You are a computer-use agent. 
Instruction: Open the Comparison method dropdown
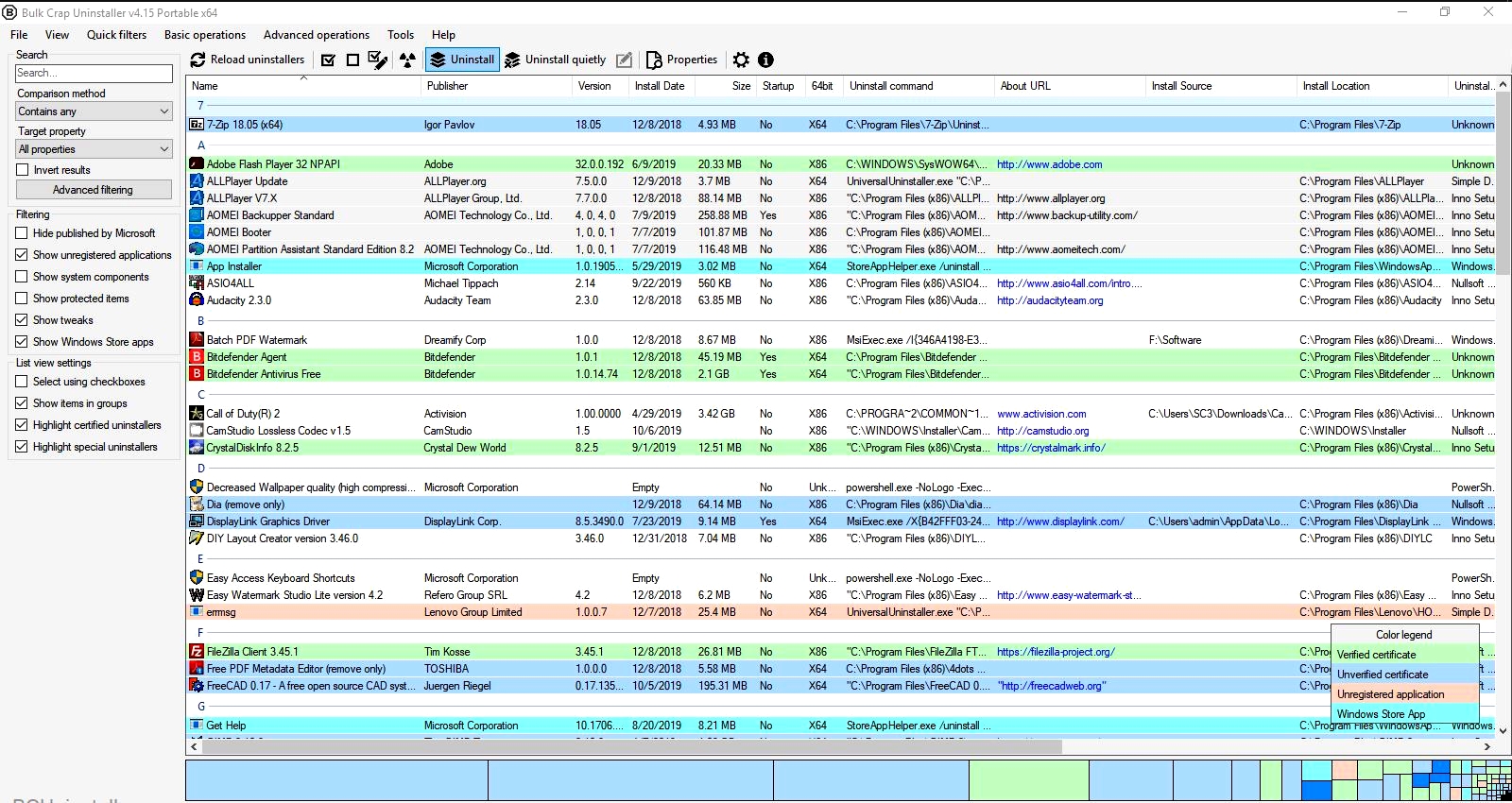[x=94, y=111]
